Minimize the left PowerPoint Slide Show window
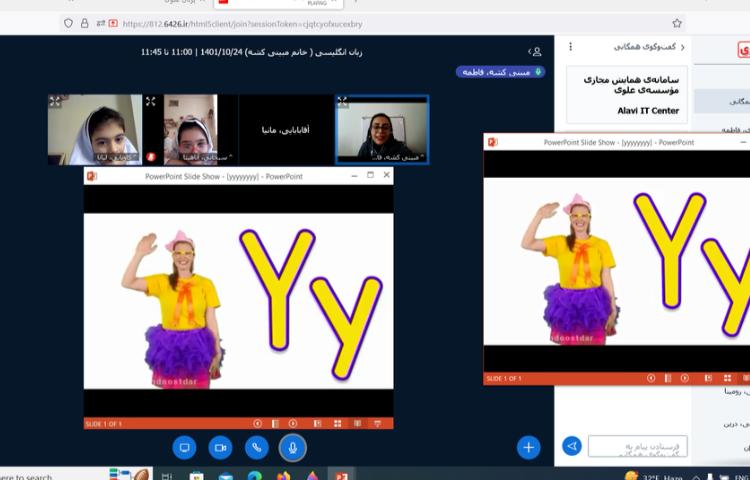 click(354, 176)
